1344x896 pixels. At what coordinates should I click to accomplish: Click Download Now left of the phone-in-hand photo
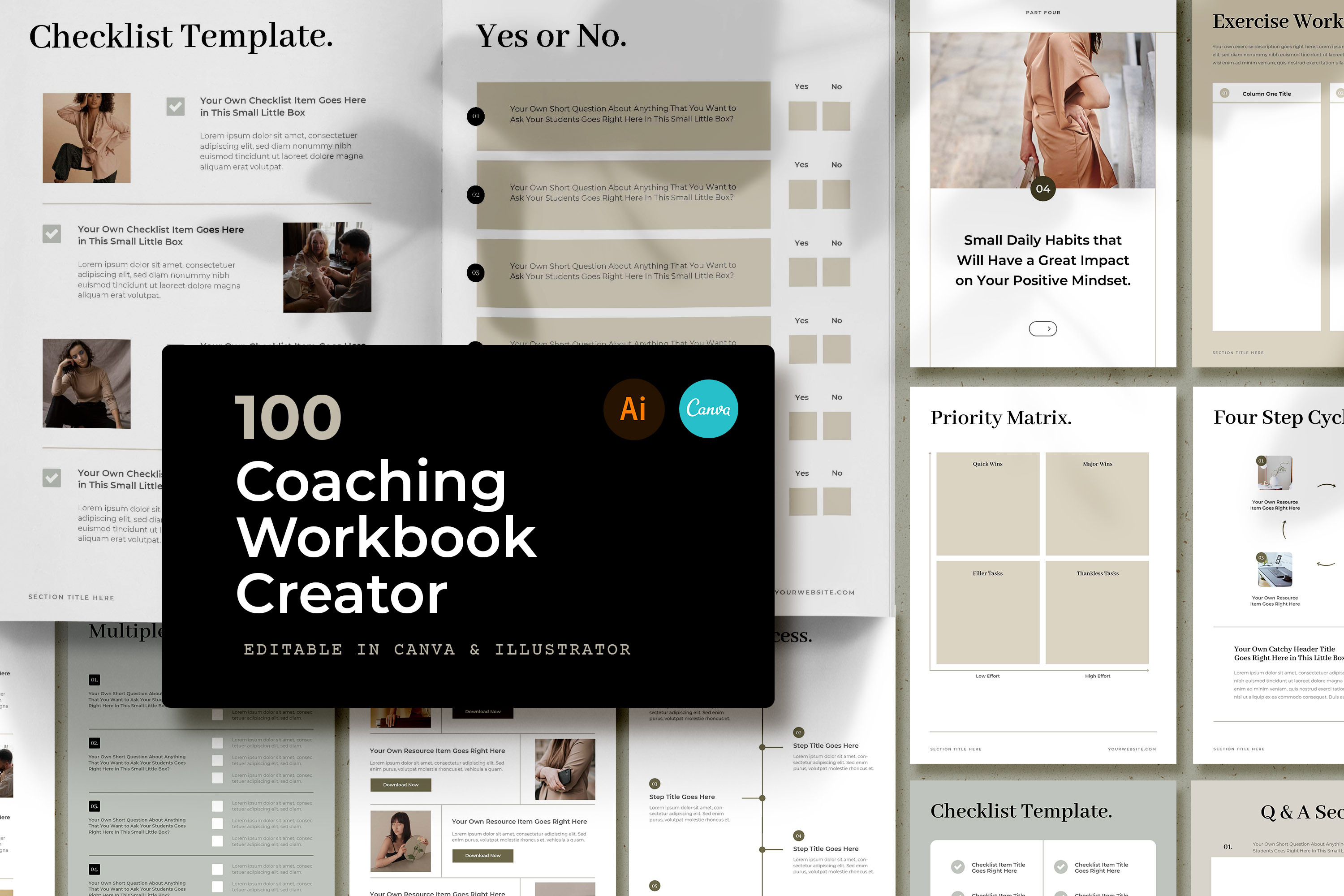click(401, 785)
